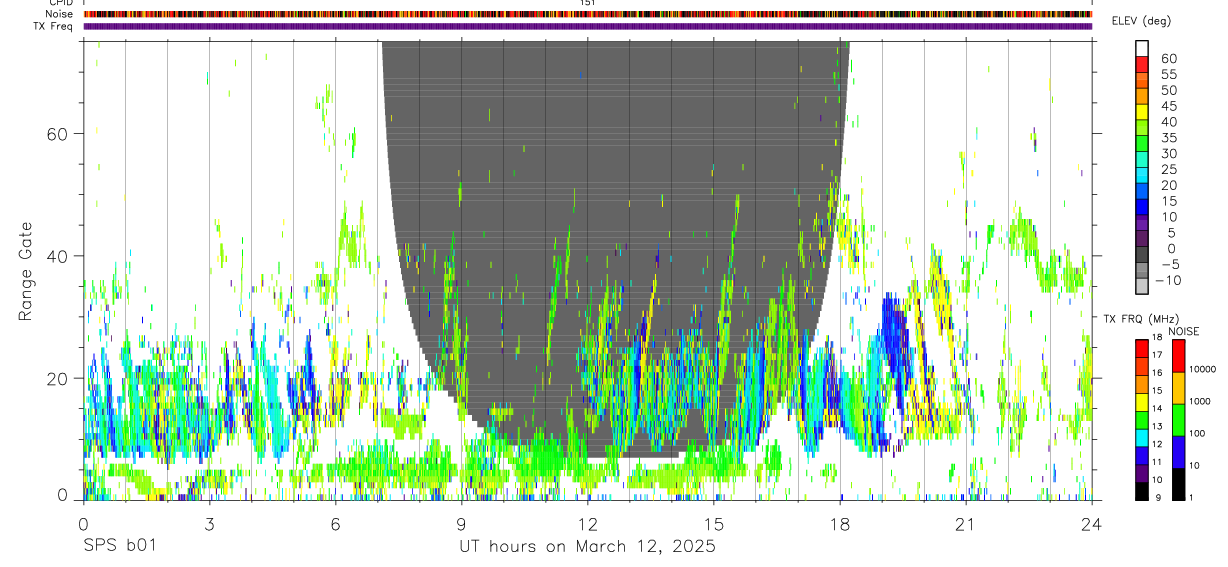Click the '100' label on the NOISE scale
This screenshot has height=567, width=1228.
point(1196,434)
